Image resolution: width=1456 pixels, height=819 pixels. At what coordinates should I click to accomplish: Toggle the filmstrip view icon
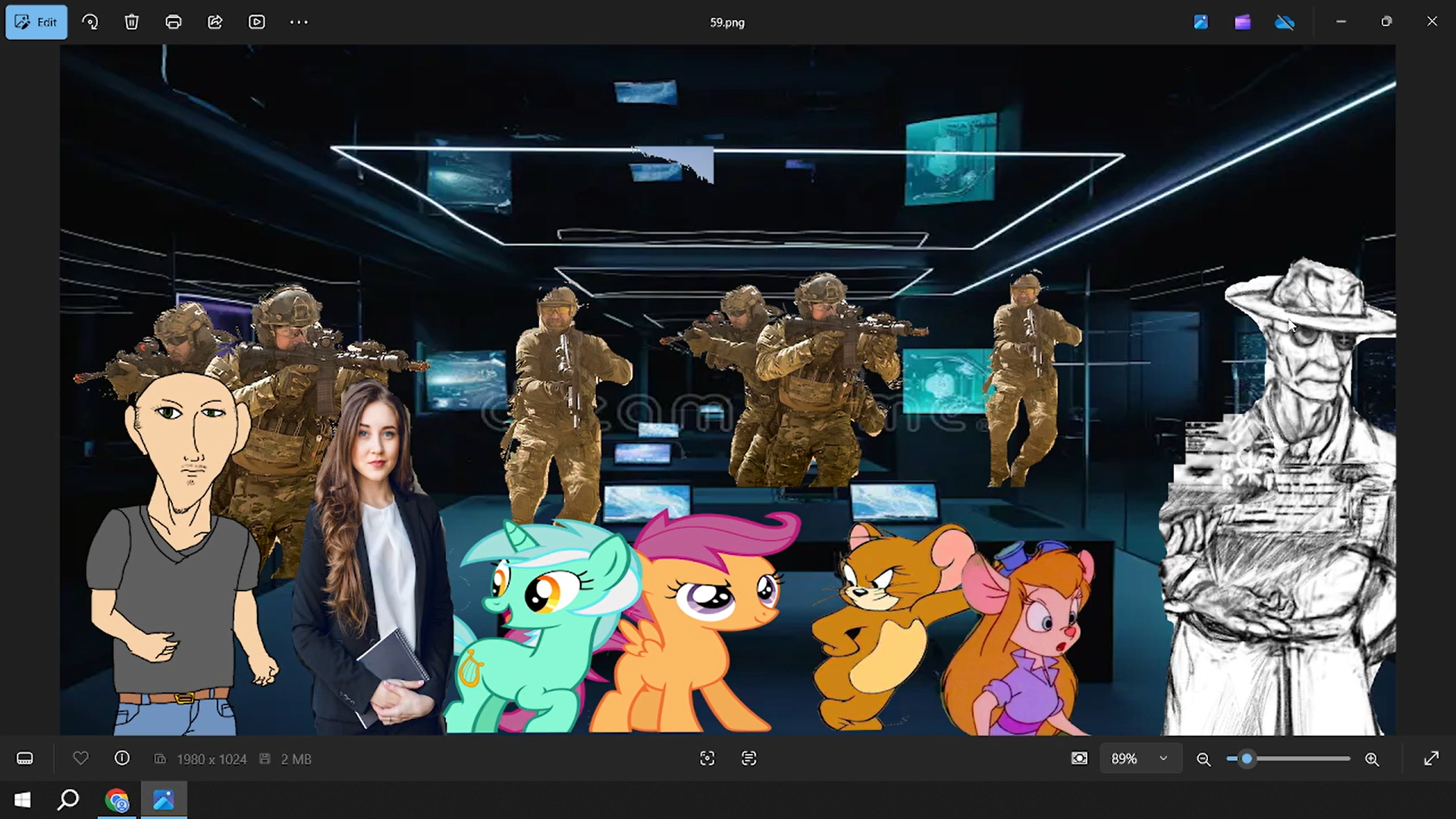point(25,759)
